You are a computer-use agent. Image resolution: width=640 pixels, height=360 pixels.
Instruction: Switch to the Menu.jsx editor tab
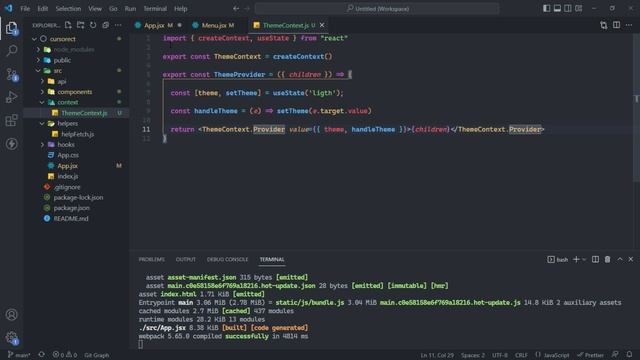(218, 25)
